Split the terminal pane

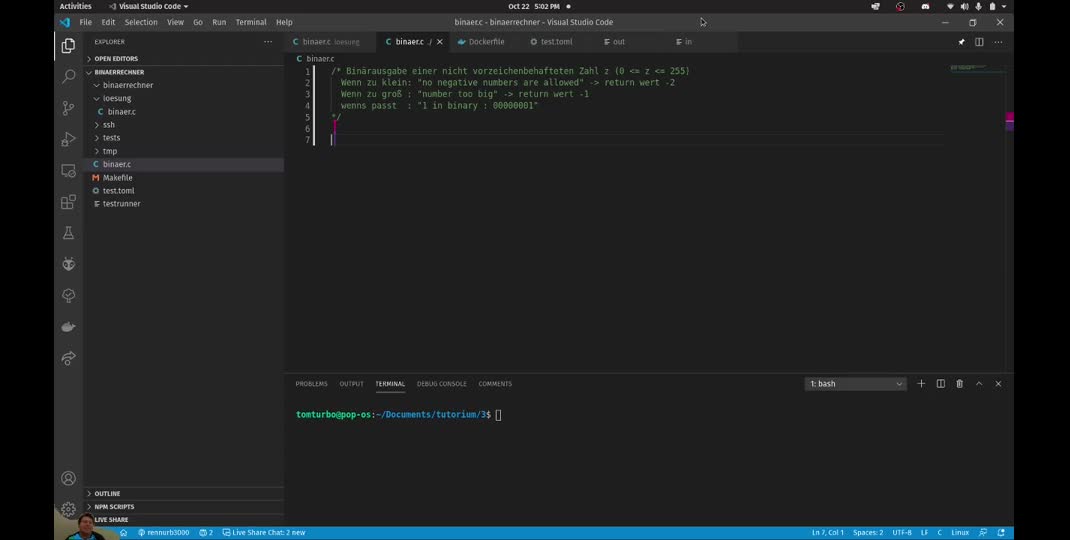(x=940, y=384)
